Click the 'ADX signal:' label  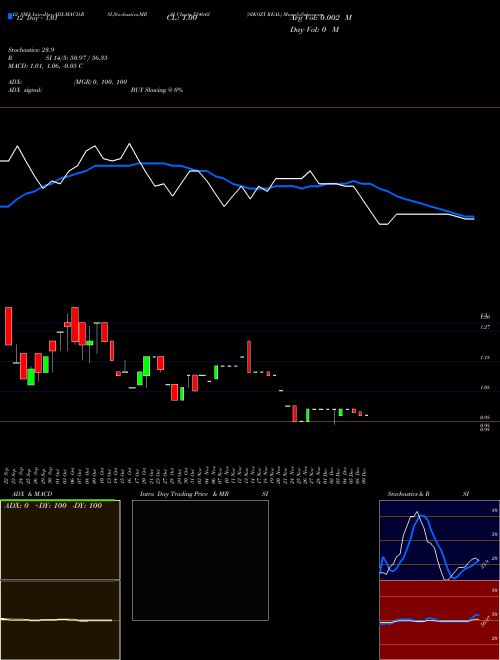(24, 90)
